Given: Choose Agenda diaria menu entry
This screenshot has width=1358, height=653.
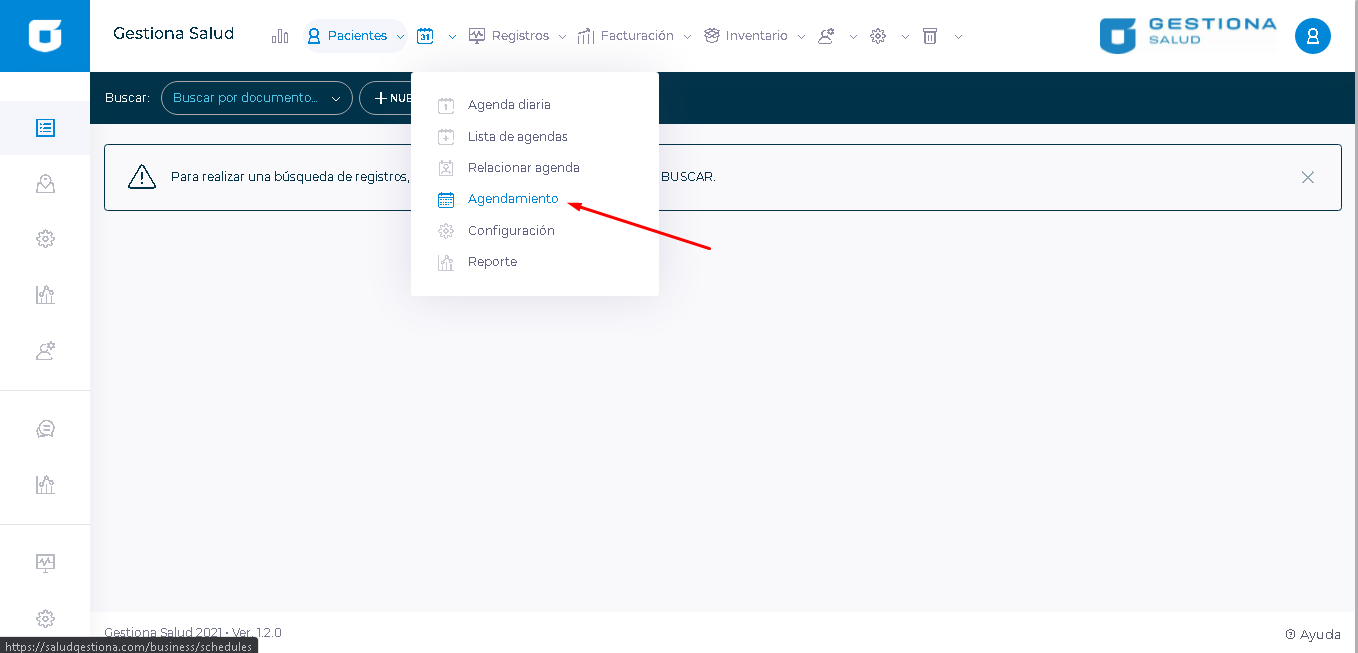Looking at the screenshot, I should [x=509, y=105].
